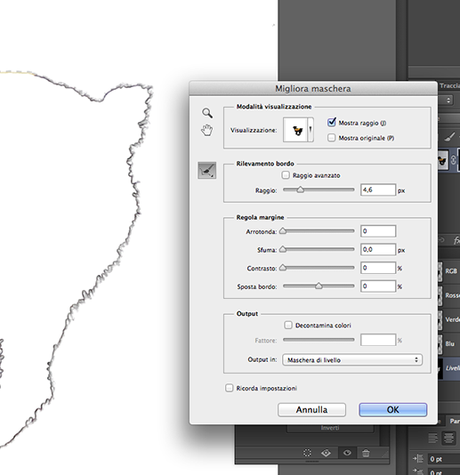The height and width of the screenshot is (475, 460).
Task: Select the RGB channel row
Action: (x=449, y=271)
